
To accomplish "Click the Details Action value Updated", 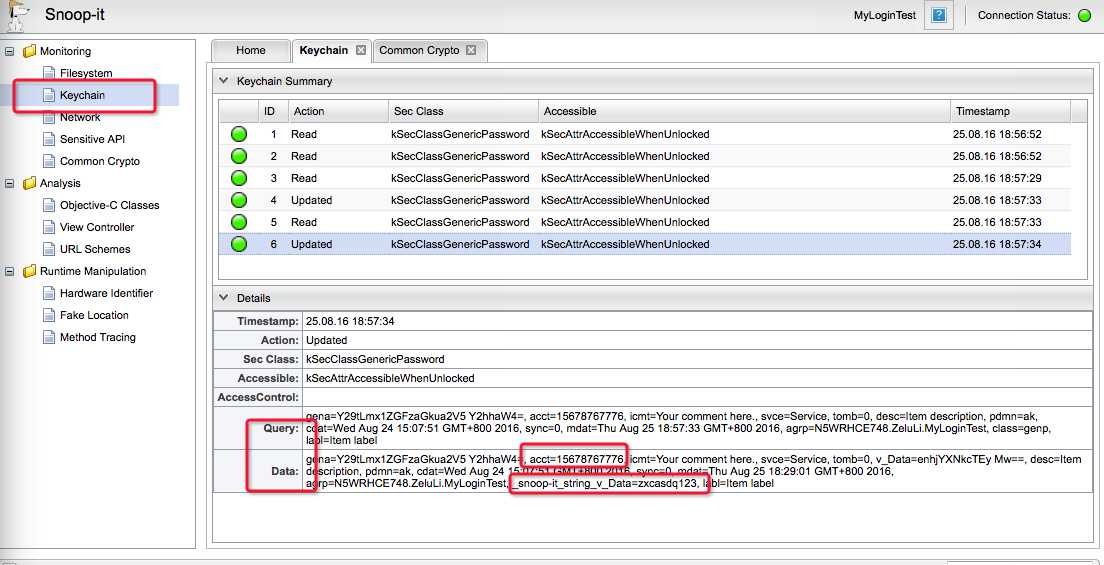I will (x=327, y=340).
